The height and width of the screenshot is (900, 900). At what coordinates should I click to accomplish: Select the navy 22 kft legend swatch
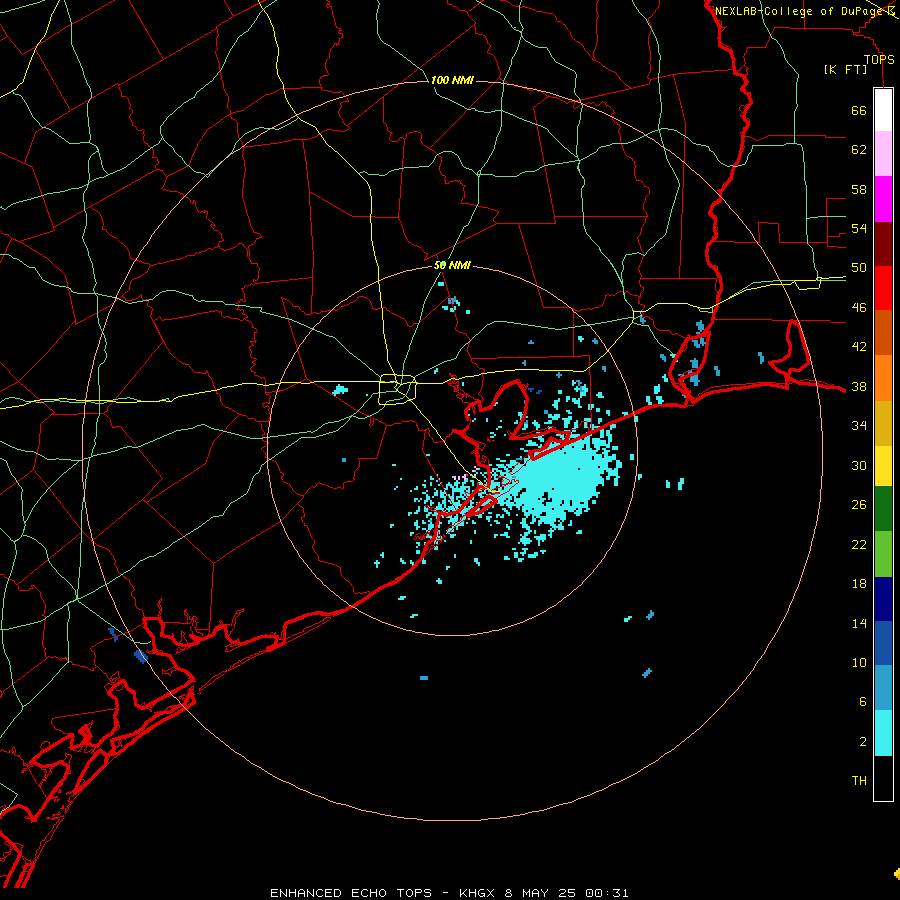click(x=883, y=599)
